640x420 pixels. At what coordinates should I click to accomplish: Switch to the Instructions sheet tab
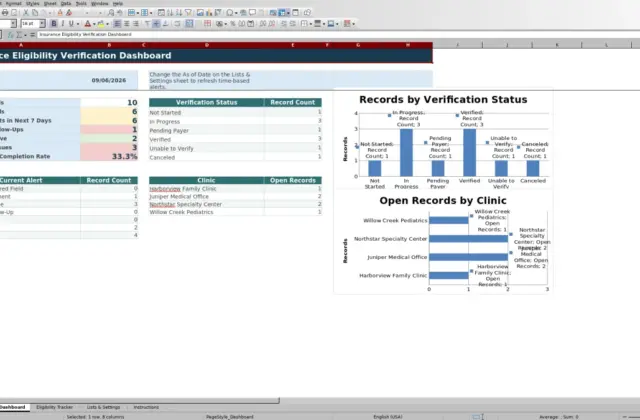coord(146,407)
